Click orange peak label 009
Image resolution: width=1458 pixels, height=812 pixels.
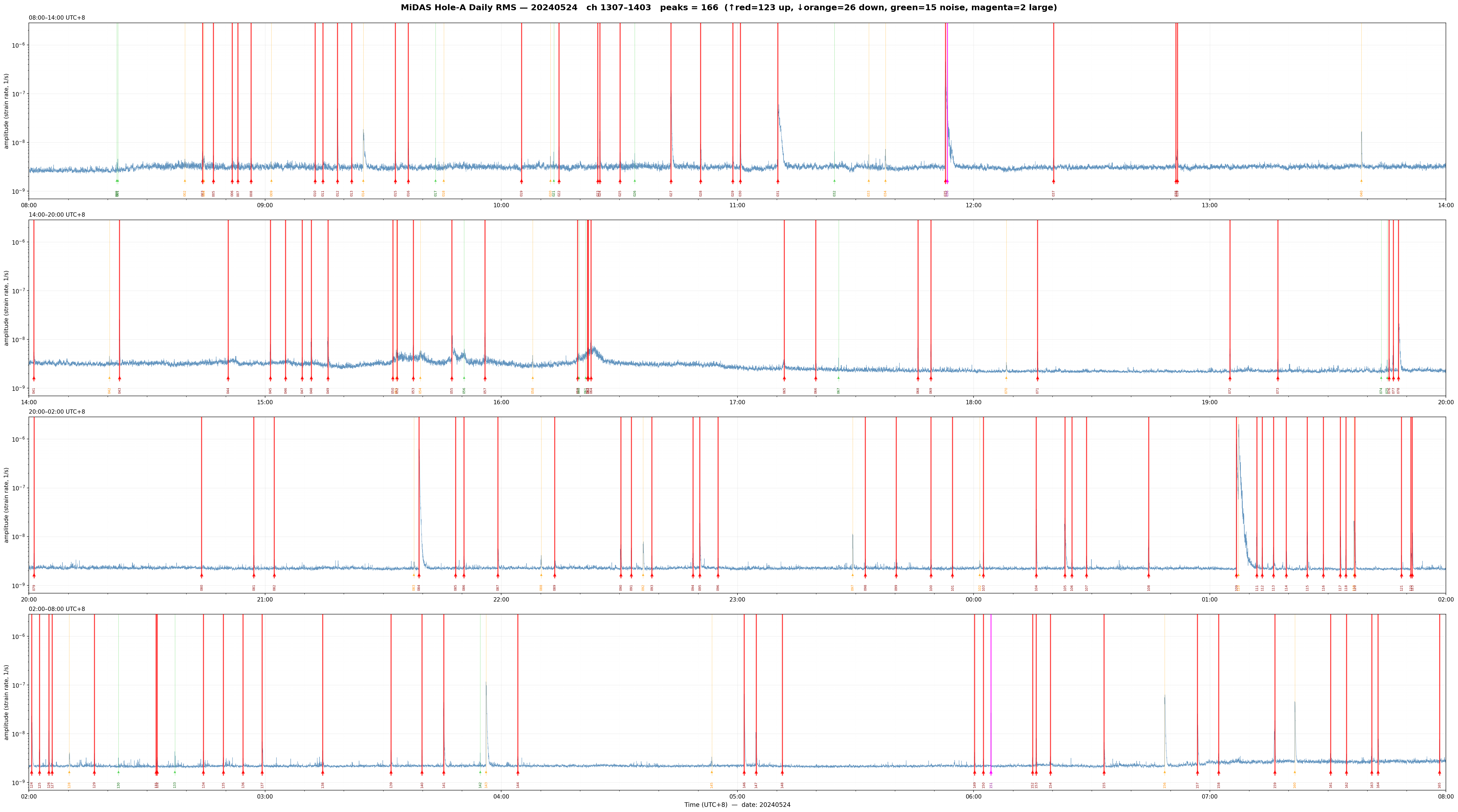click(x=271, y=194)
